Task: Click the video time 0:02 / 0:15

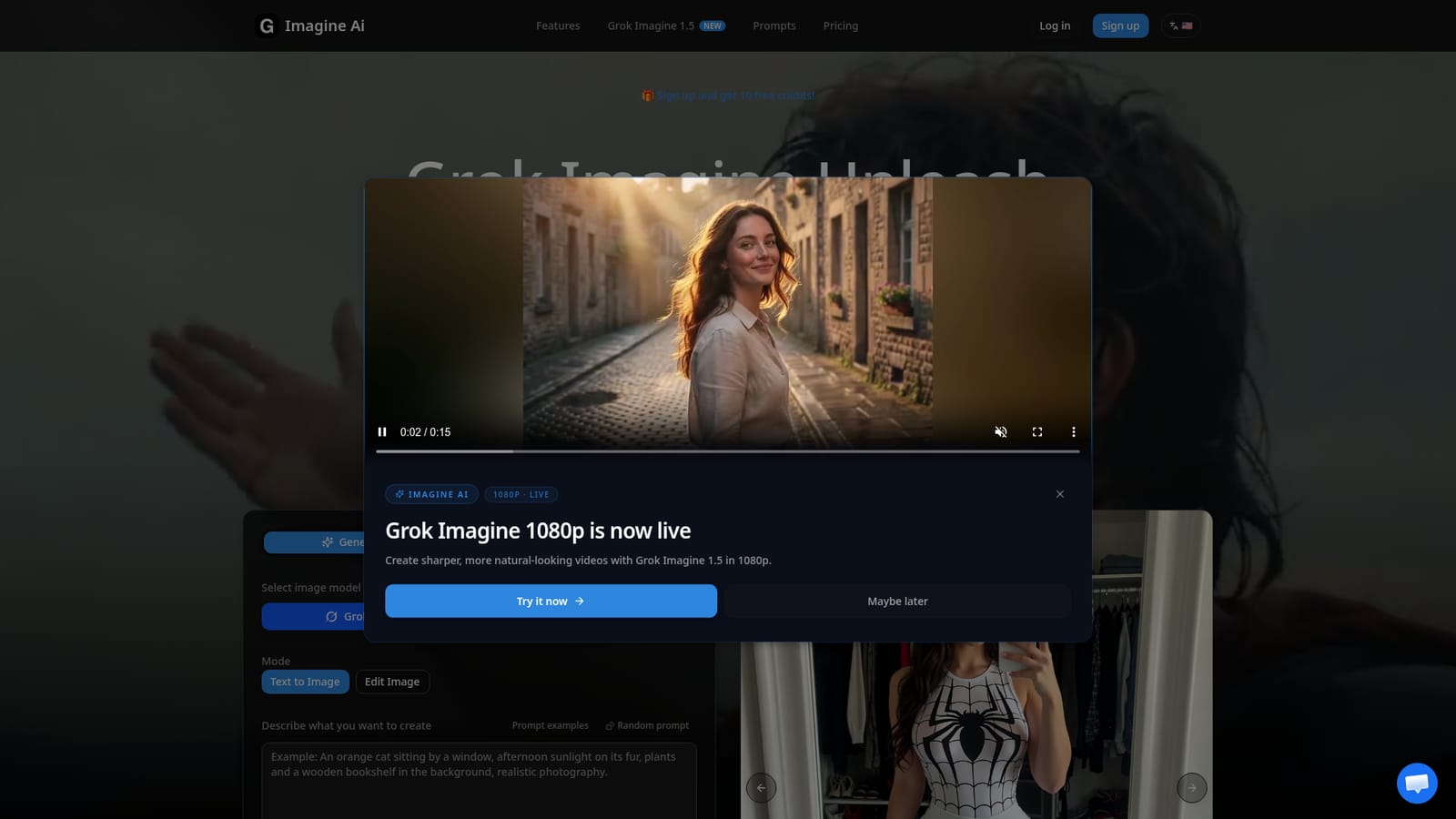Action: tap(425, 432)
